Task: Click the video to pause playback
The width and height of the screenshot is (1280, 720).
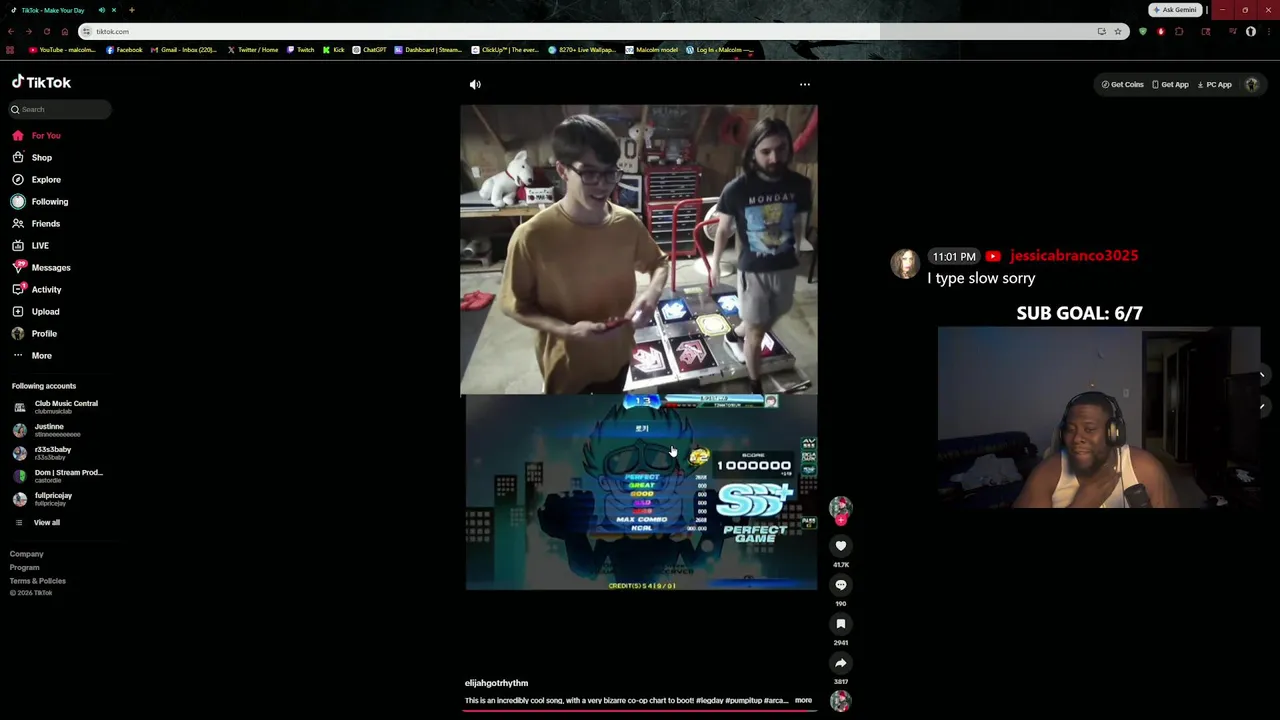Action: [638, 348]
